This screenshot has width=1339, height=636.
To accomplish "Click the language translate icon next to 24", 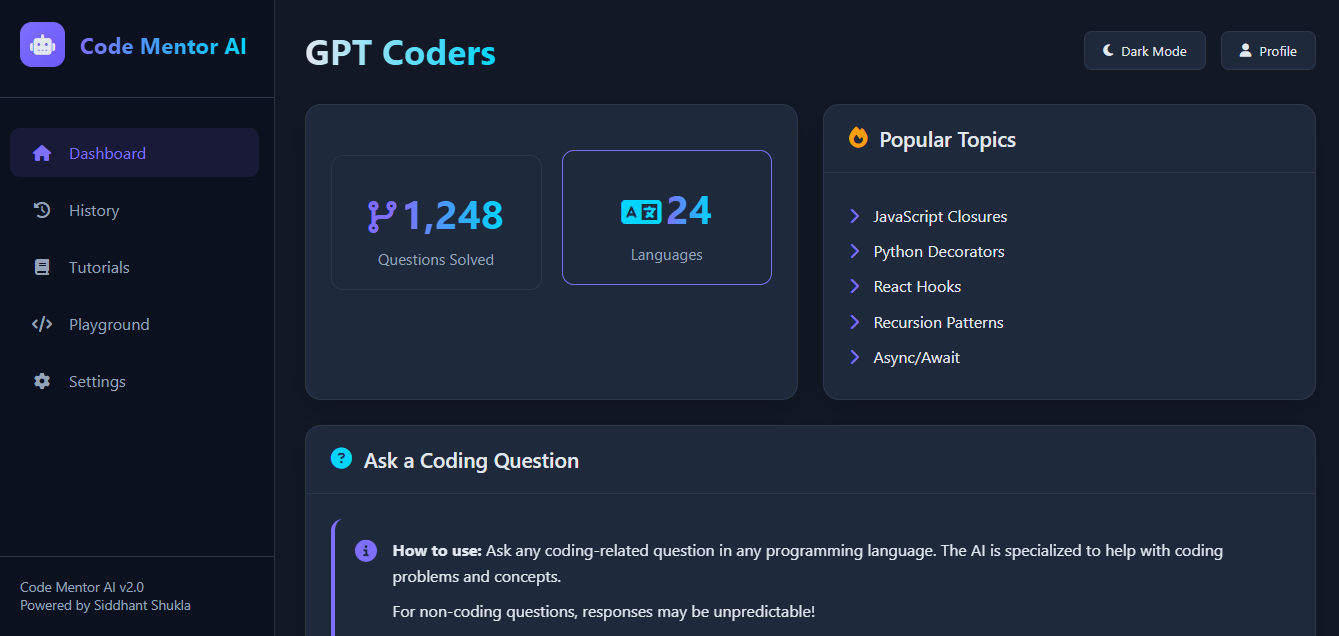I will pos(641,211).
